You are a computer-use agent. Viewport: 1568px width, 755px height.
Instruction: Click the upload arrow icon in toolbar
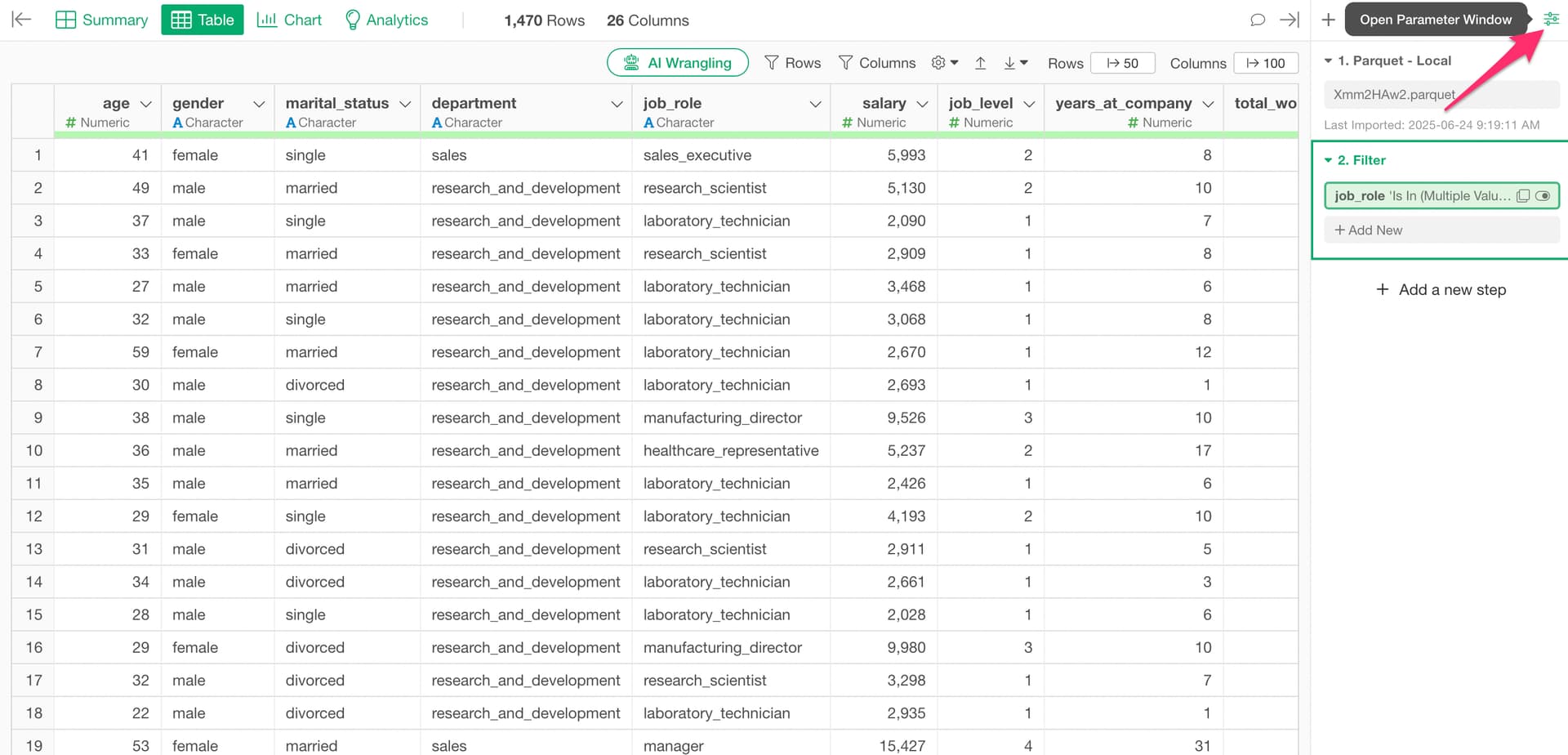981,63
